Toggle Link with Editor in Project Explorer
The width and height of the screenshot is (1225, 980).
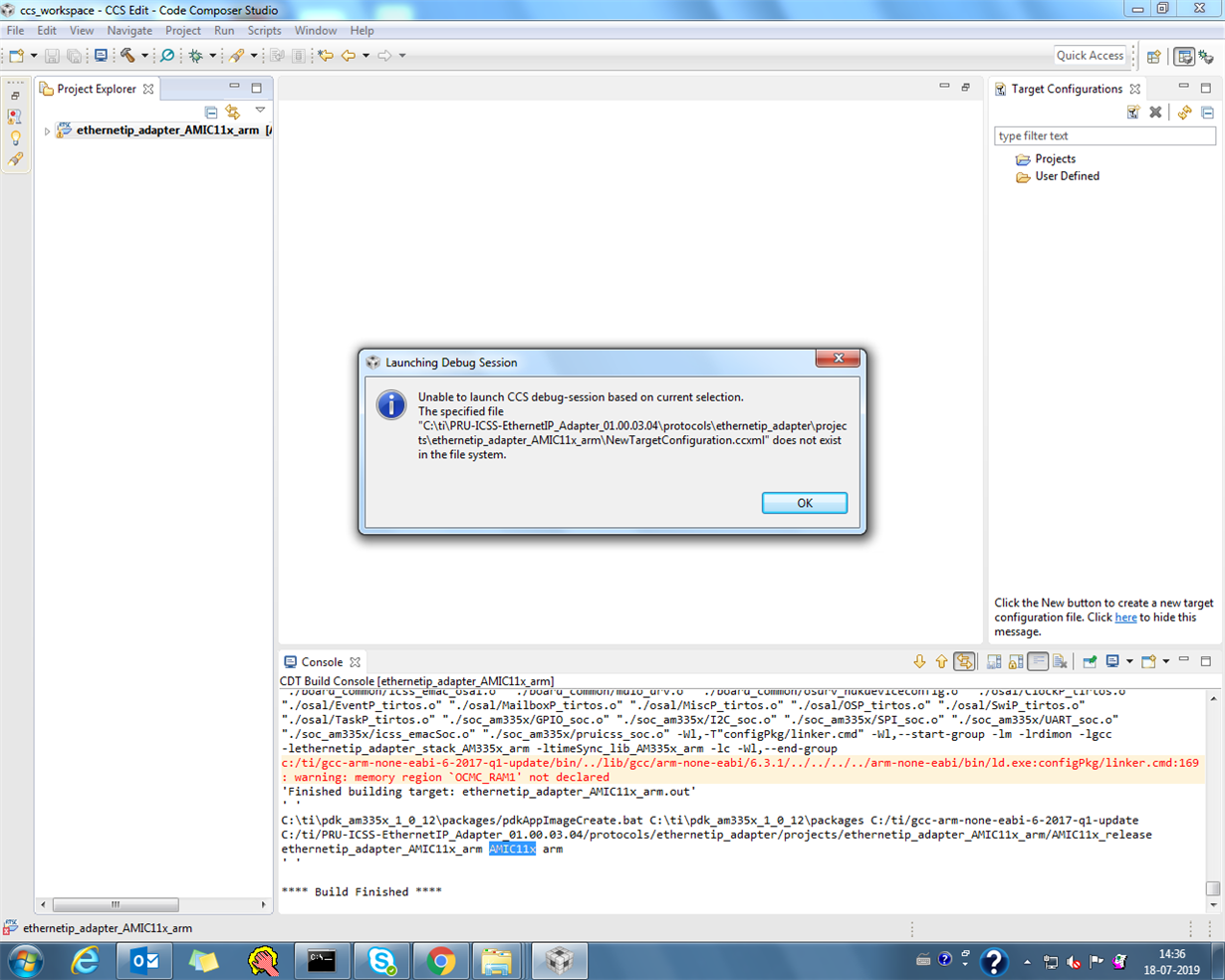pos(233,113)
